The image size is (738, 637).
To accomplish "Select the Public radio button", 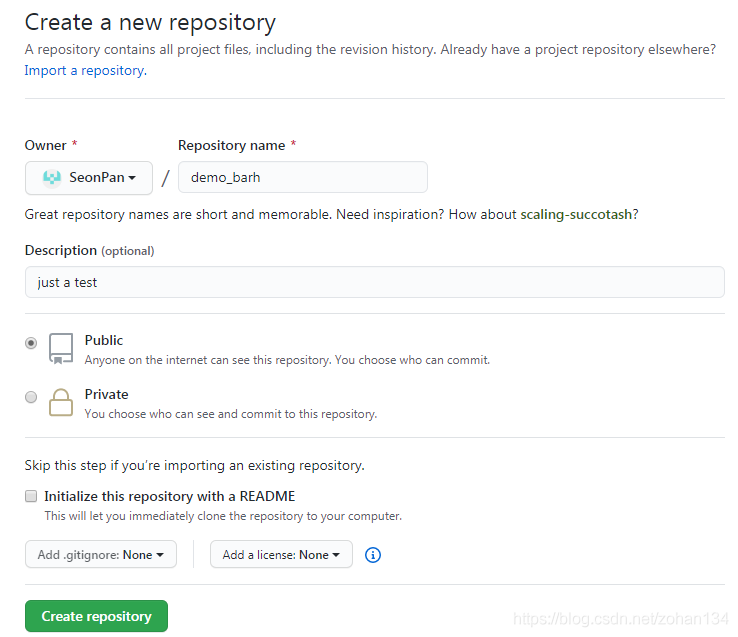I will point(31,342).
